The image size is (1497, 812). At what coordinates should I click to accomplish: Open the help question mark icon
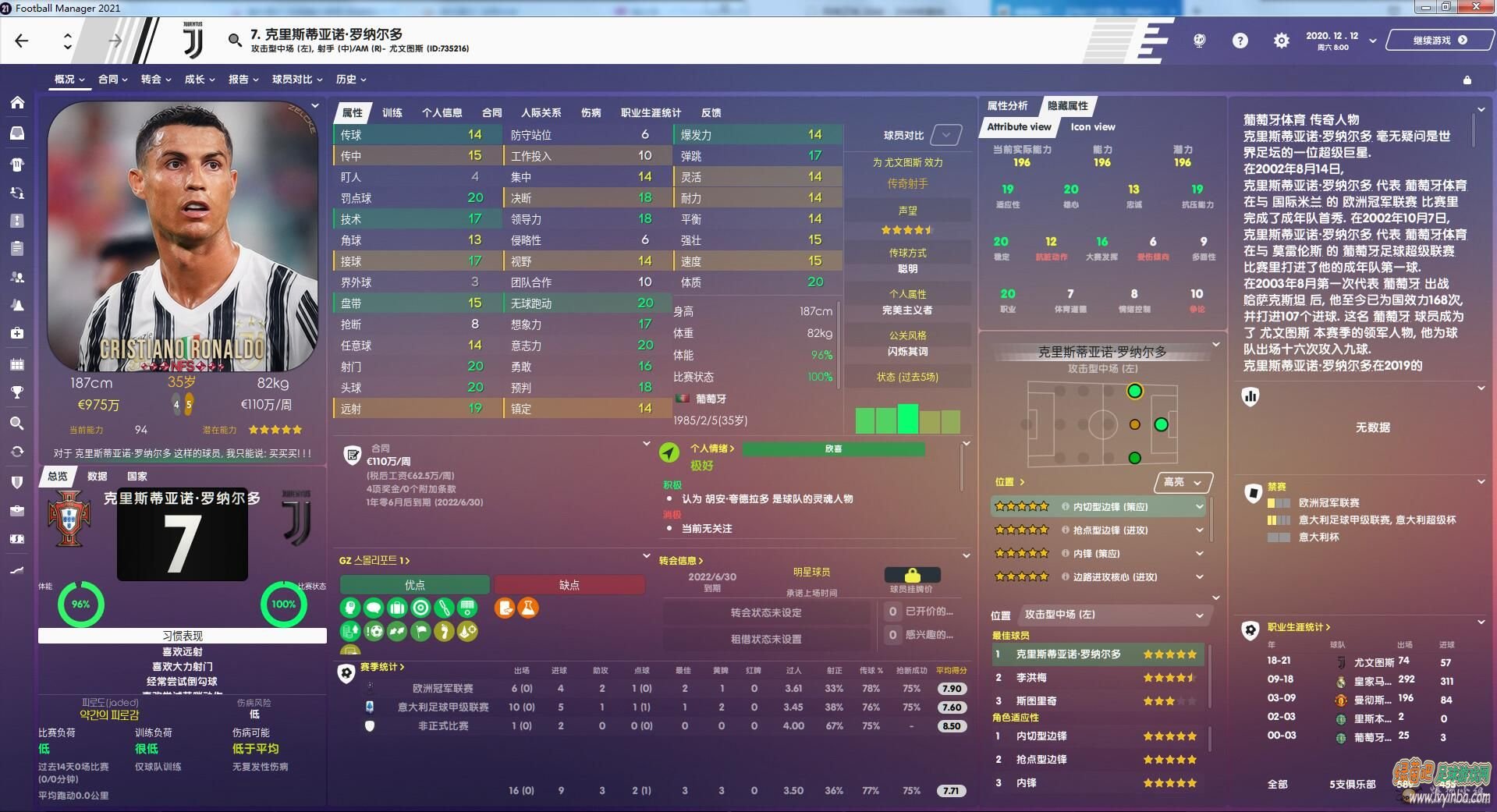pyautogui.click(x=1240, y=41)
